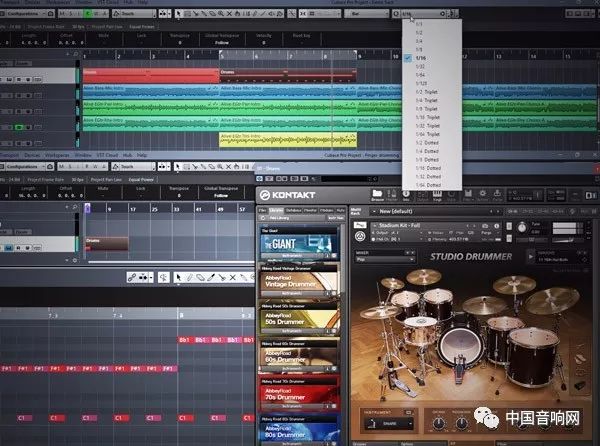The width and height of the screenshot is (600, 446).
Task: Select Drums part in lower project window
Action: 107,244
